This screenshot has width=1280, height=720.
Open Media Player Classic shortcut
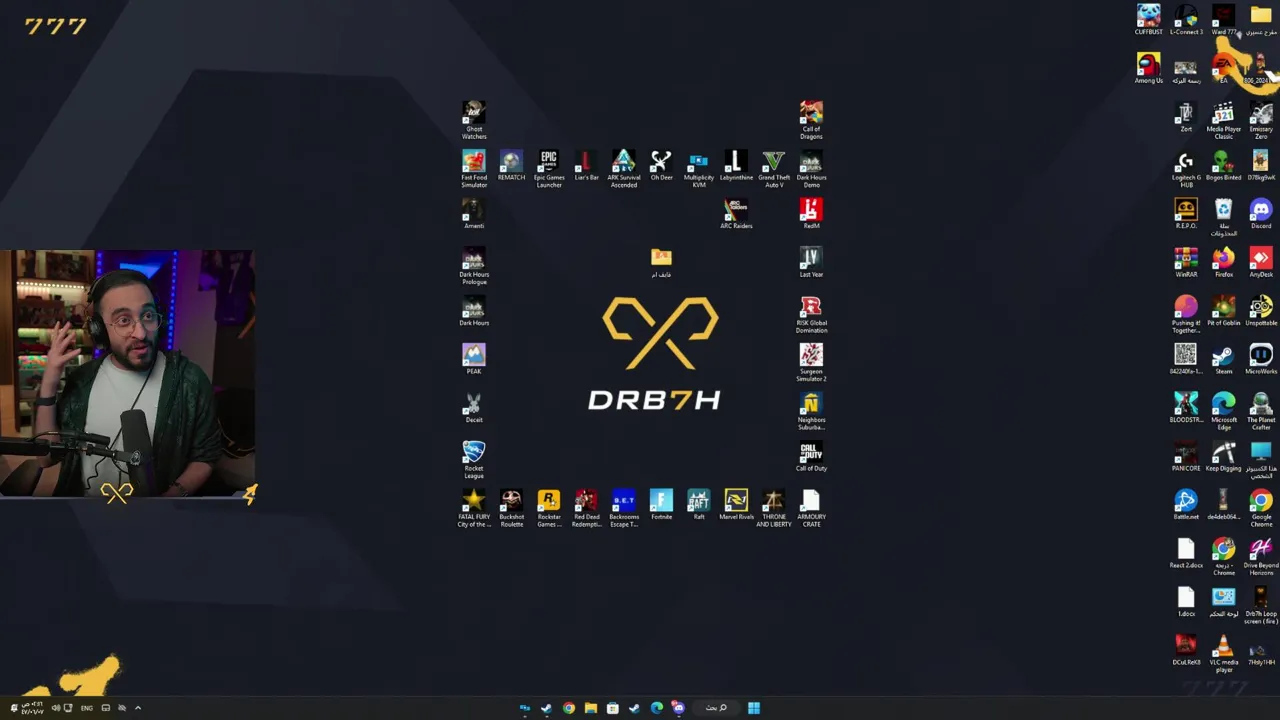[x=1223, y=120]
